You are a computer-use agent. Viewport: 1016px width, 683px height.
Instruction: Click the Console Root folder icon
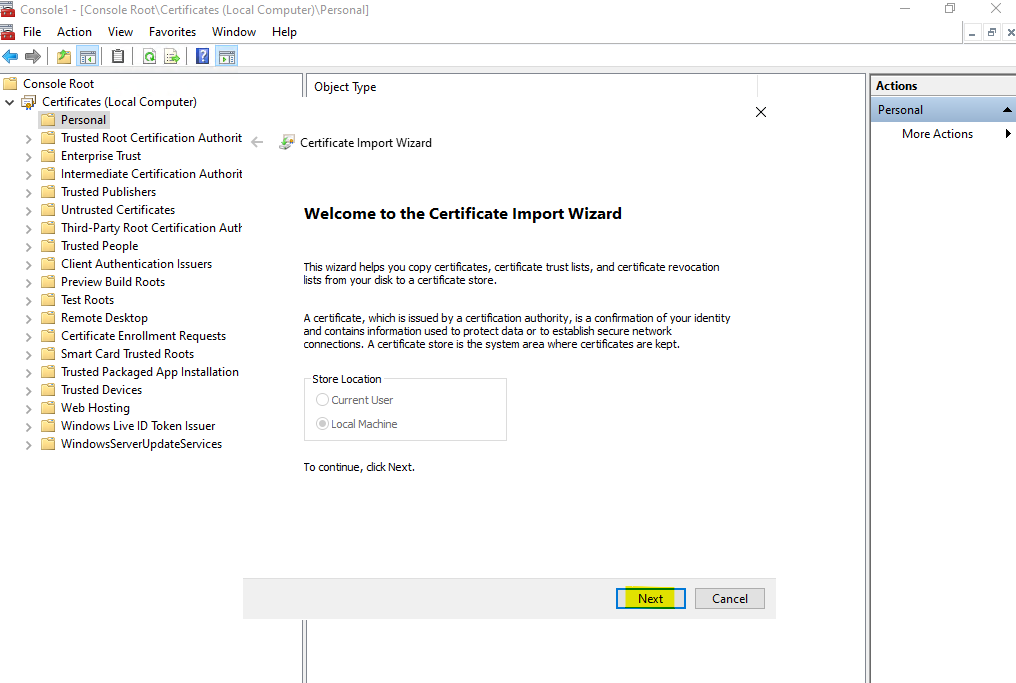tap(10, 84)
